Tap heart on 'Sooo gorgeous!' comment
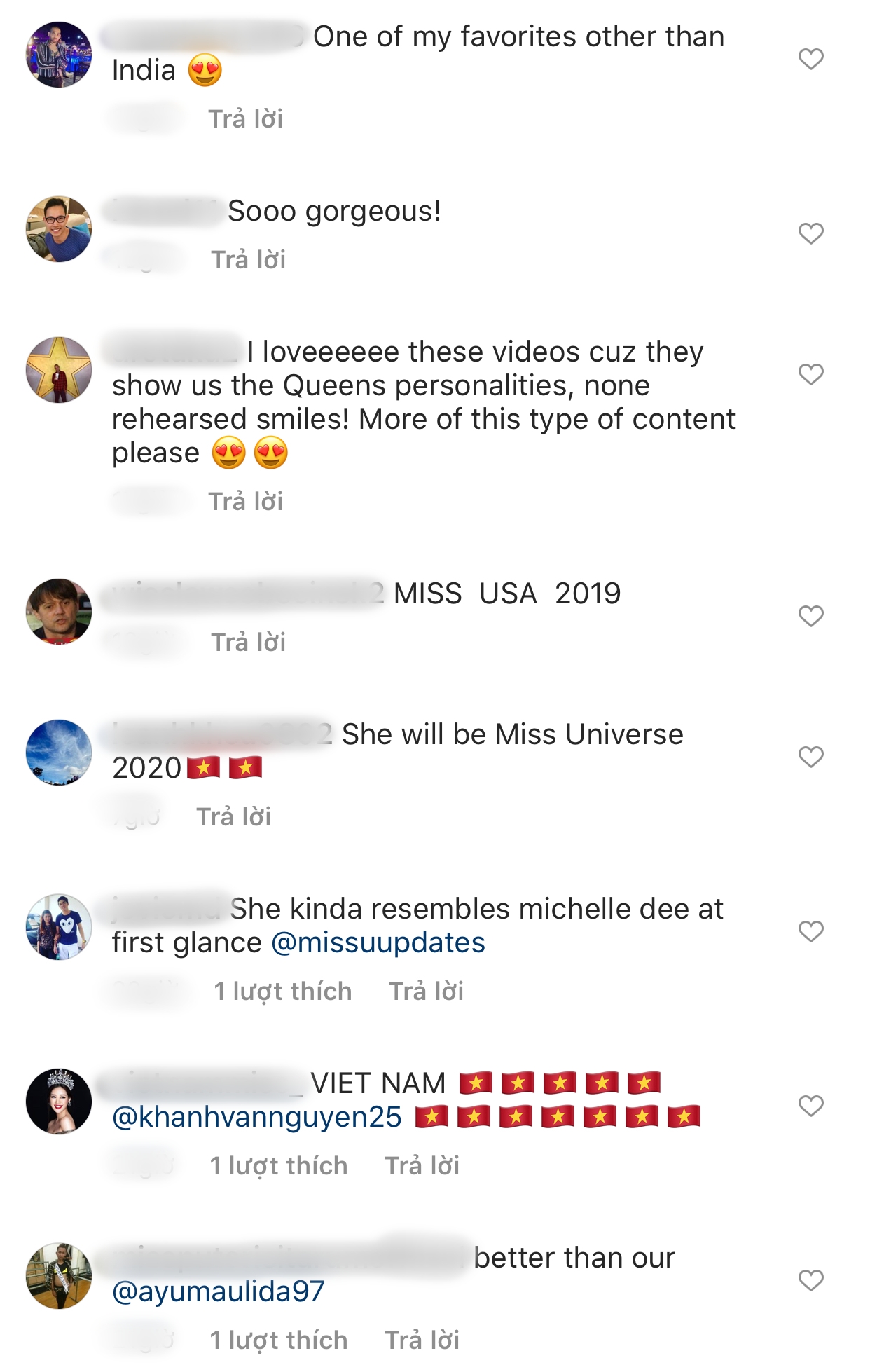The height and width of the screenshot is (1372, 870). (x=810, y=233)
